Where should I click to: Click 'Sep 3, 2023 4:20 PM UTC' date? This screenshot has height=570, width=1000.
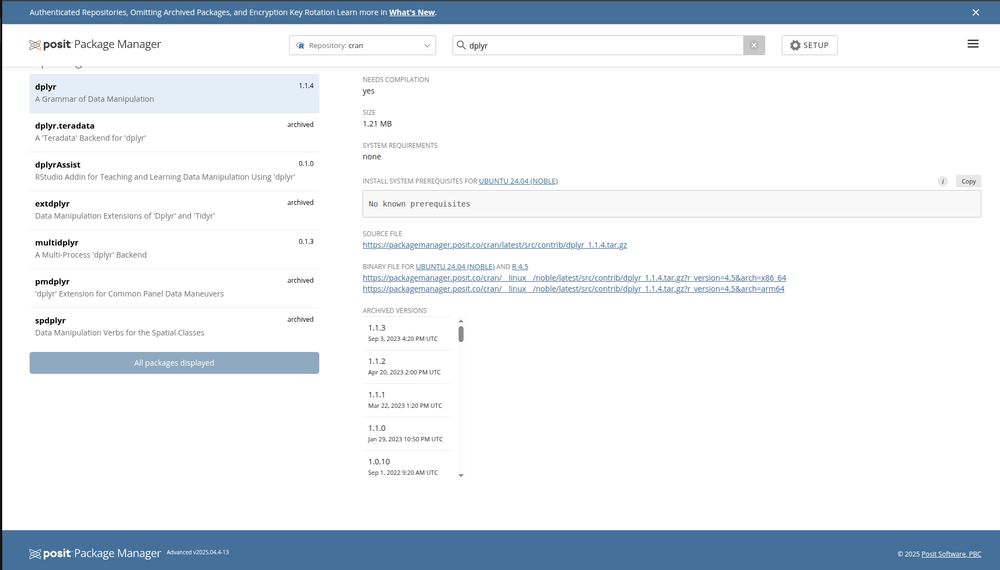402,339
